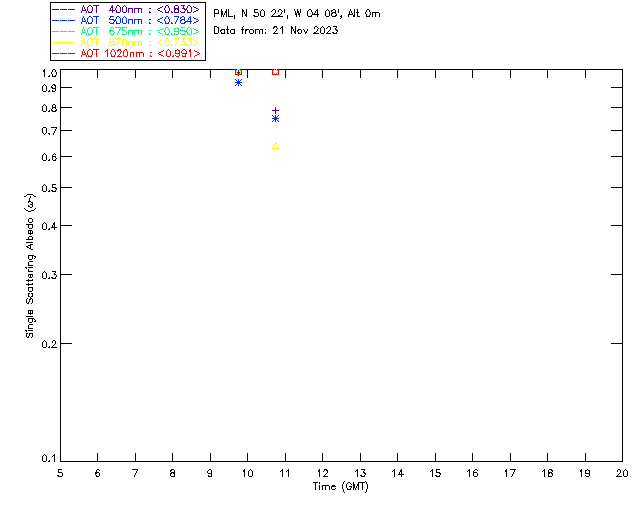640x512 pixels.
Task: Click the x-axis tick label '12'
Action: pyautogui.click(x=322, y=473)
